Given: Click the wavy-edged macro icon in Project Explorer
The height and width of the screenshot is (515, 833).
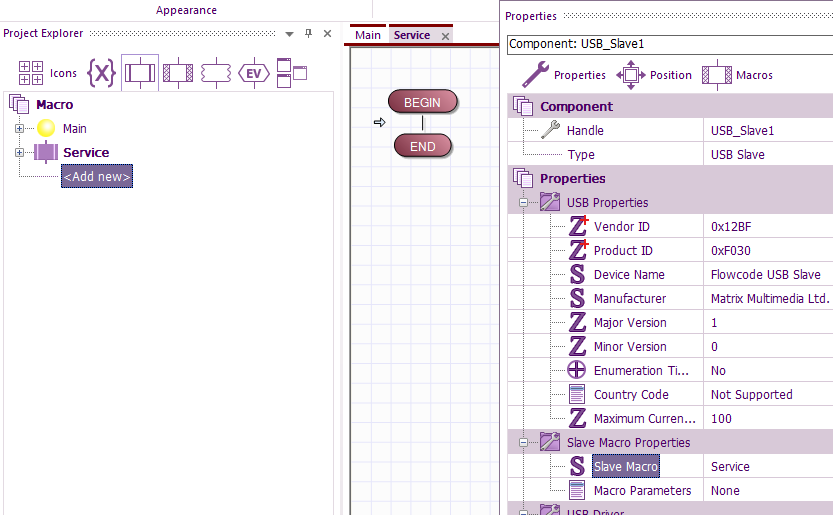Looking at the screenshot, I should click(x=216, y=73).
